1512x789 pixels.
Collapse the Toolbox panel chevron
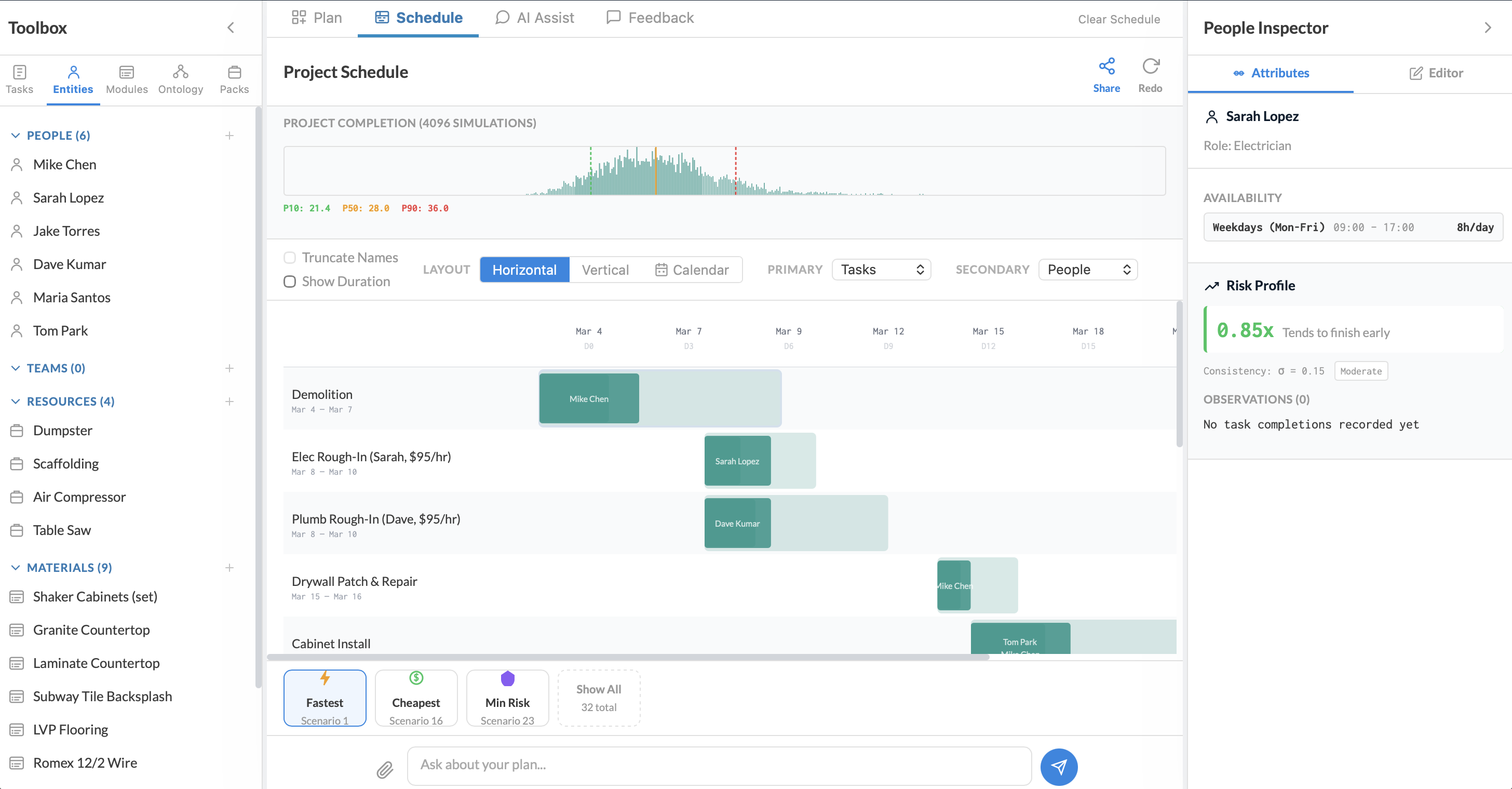(x=231, y=28)
